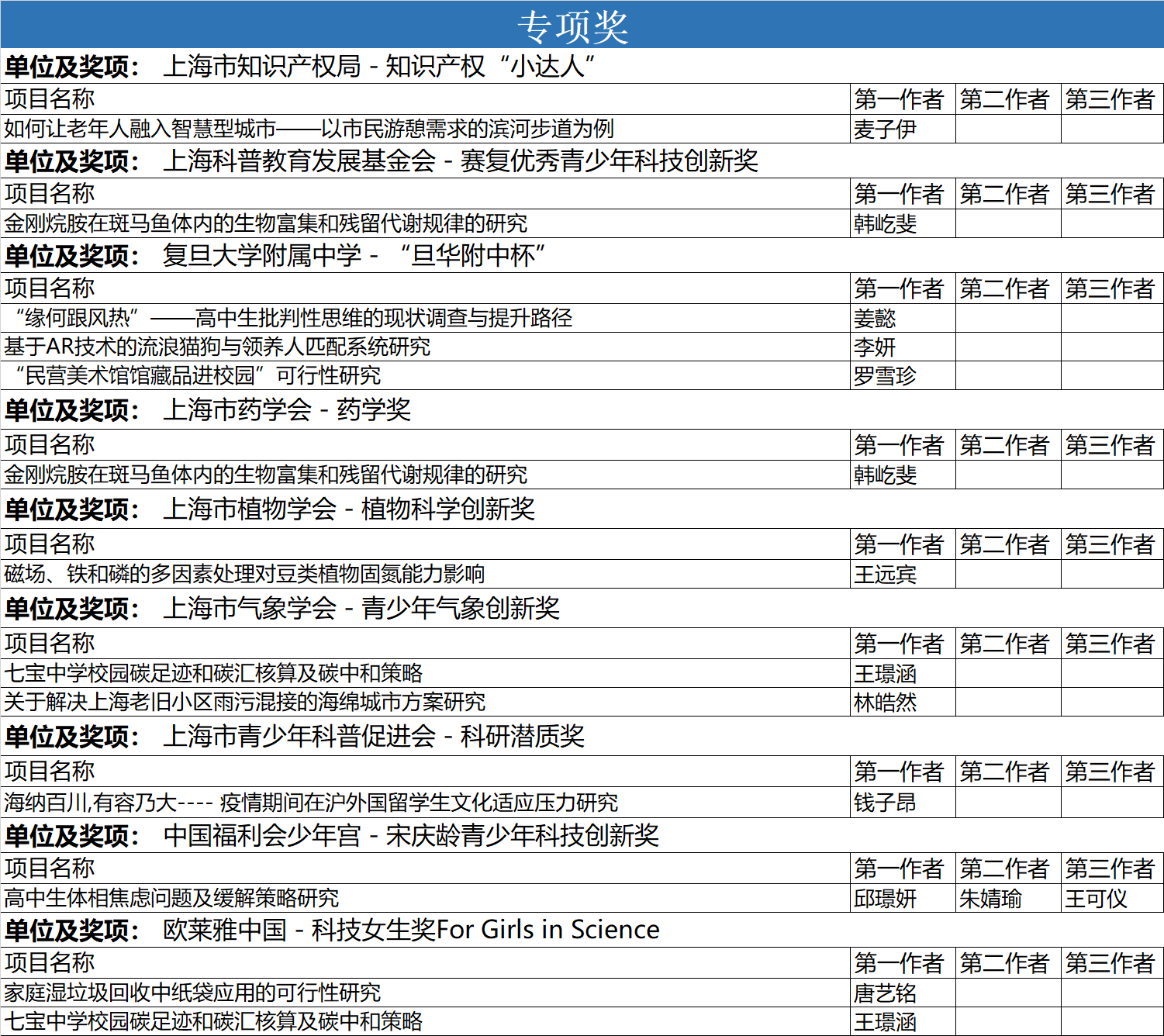Select third author 王可仪
This screenshot has width=1164, height=1036.
pos(1096,899)
